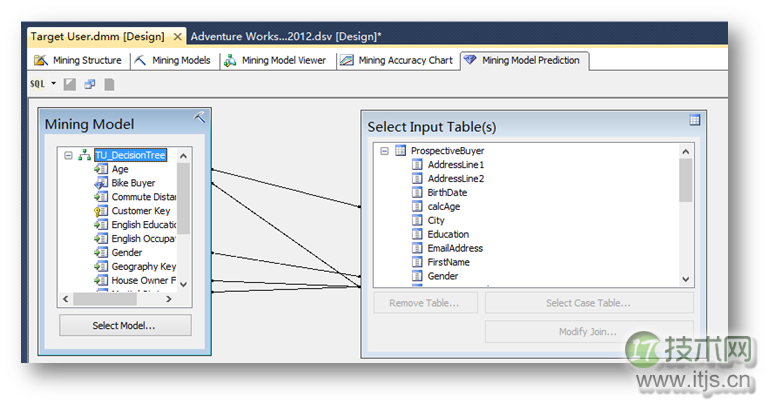Viewport: 770px width, 405px height.
Task: Select the EmailAddress input column
Action: tap(455, 248)
